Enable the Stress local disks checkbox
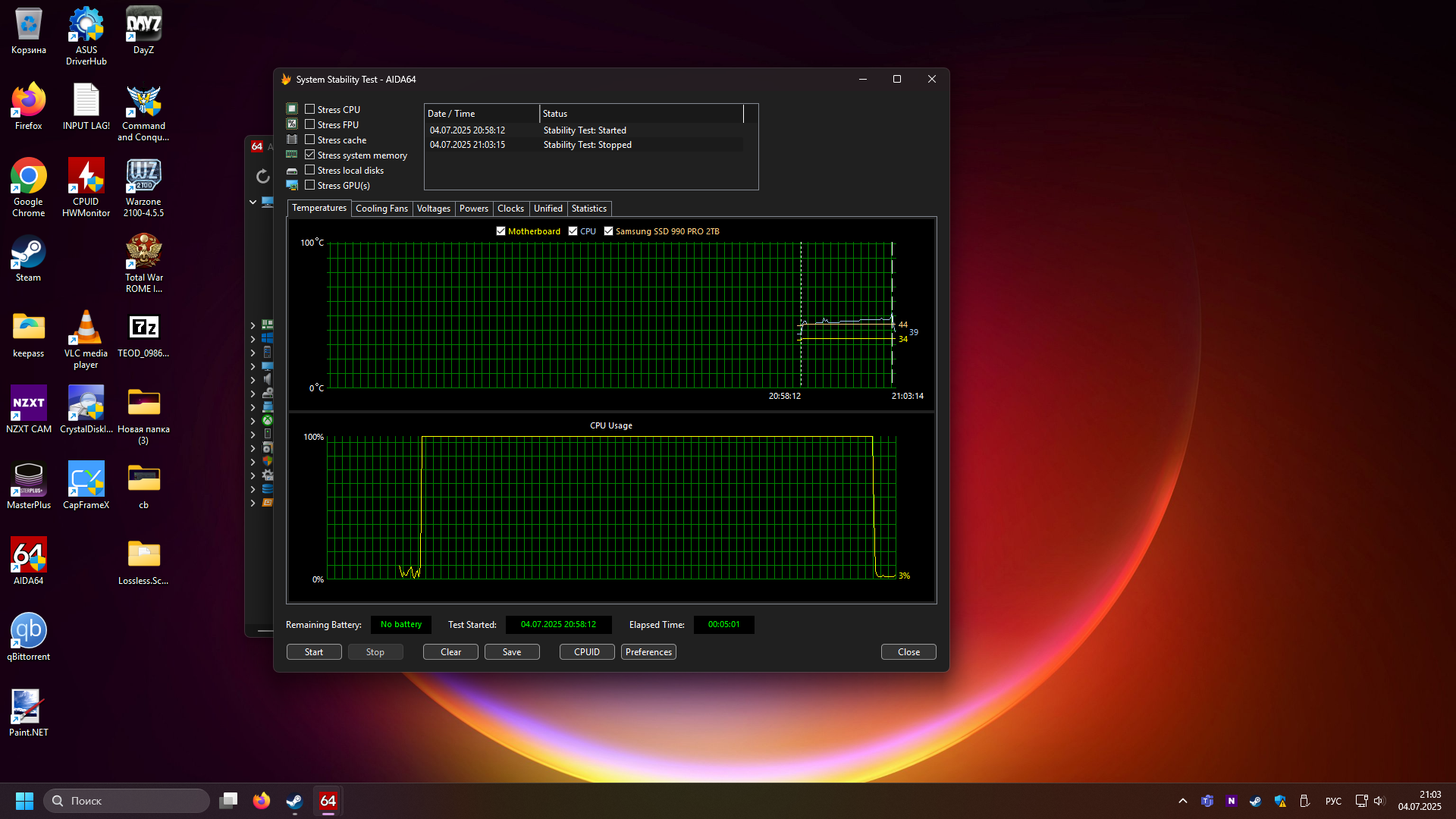Screen dimensions: 1456x819 click(309, 170)
